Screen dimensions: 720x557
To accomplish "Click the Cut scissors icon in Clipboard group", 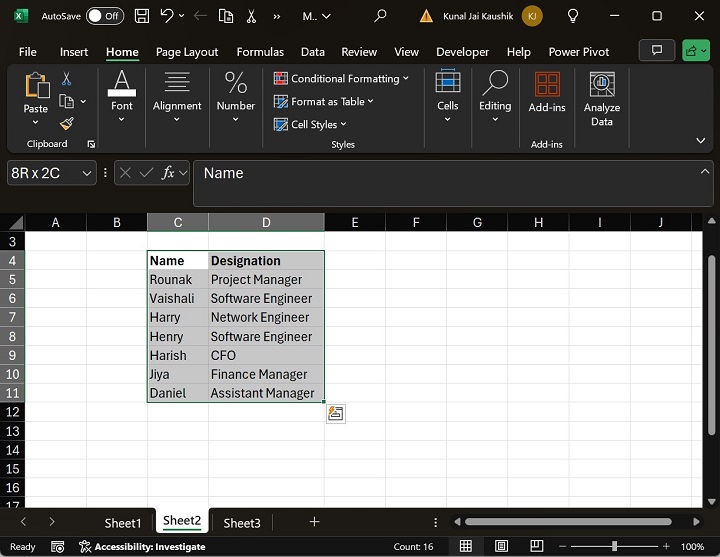I will tap(67, 79).
